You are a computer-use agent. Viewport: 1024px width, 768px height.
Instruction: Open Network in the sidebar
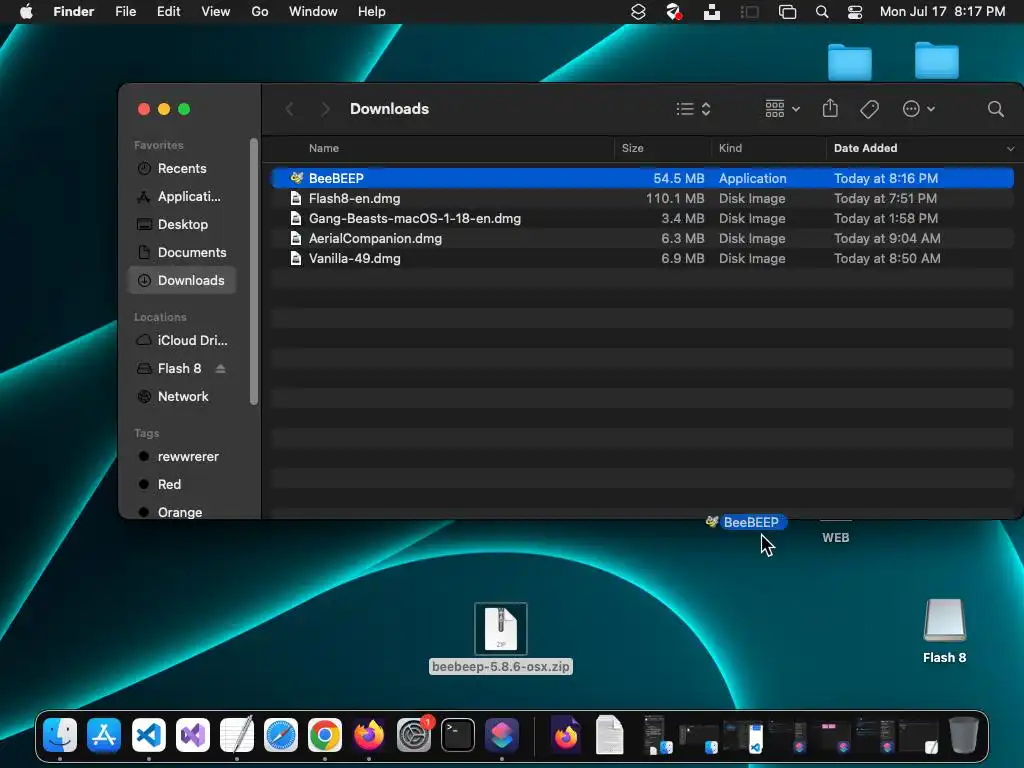tap(182, 397)
